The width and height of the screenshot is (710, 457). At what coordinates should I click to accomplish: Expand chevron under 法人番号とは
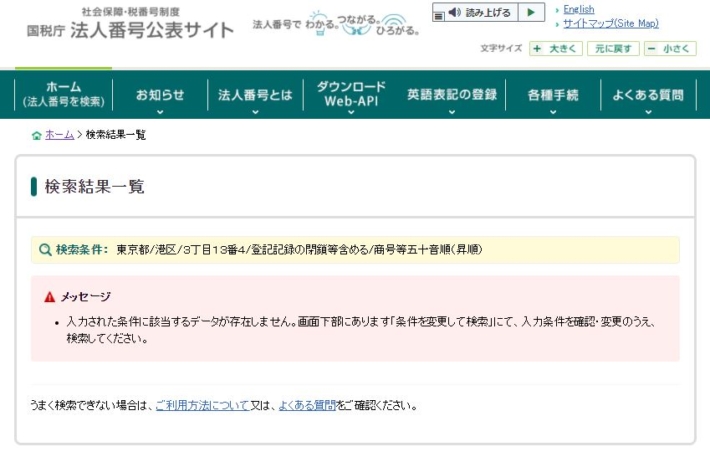255,112
